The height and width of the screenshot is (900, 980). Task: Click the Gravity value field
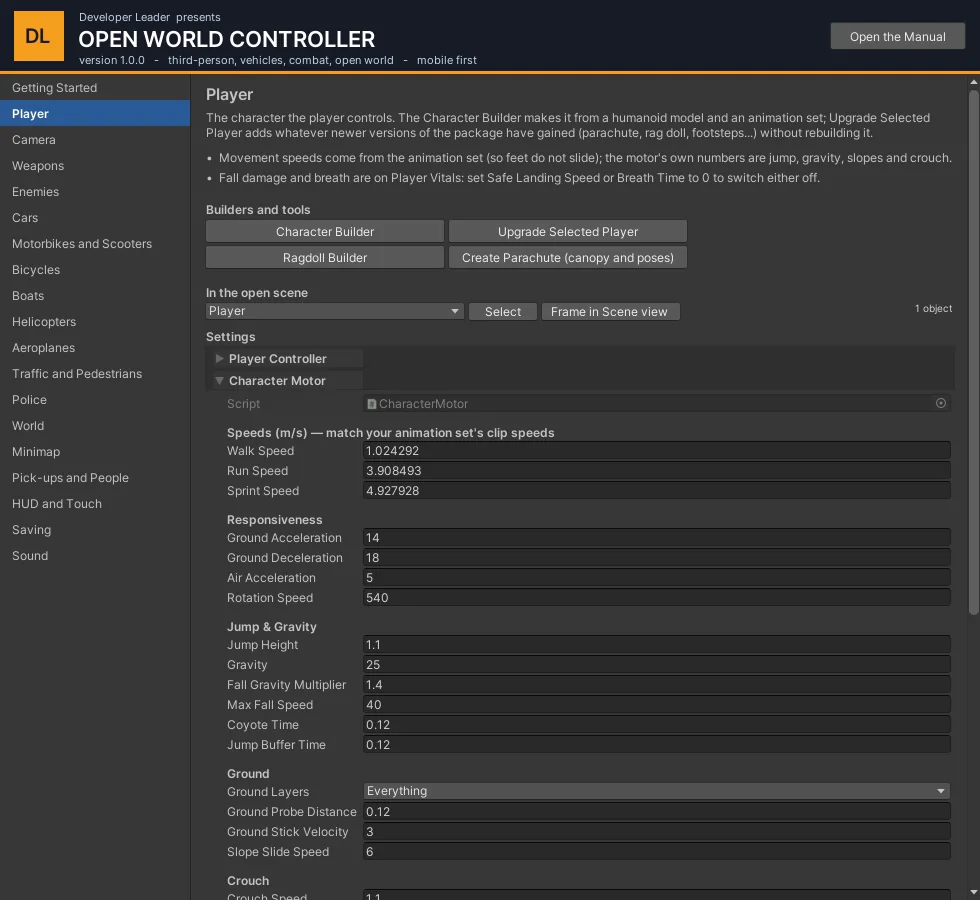(x=656, y=664)
